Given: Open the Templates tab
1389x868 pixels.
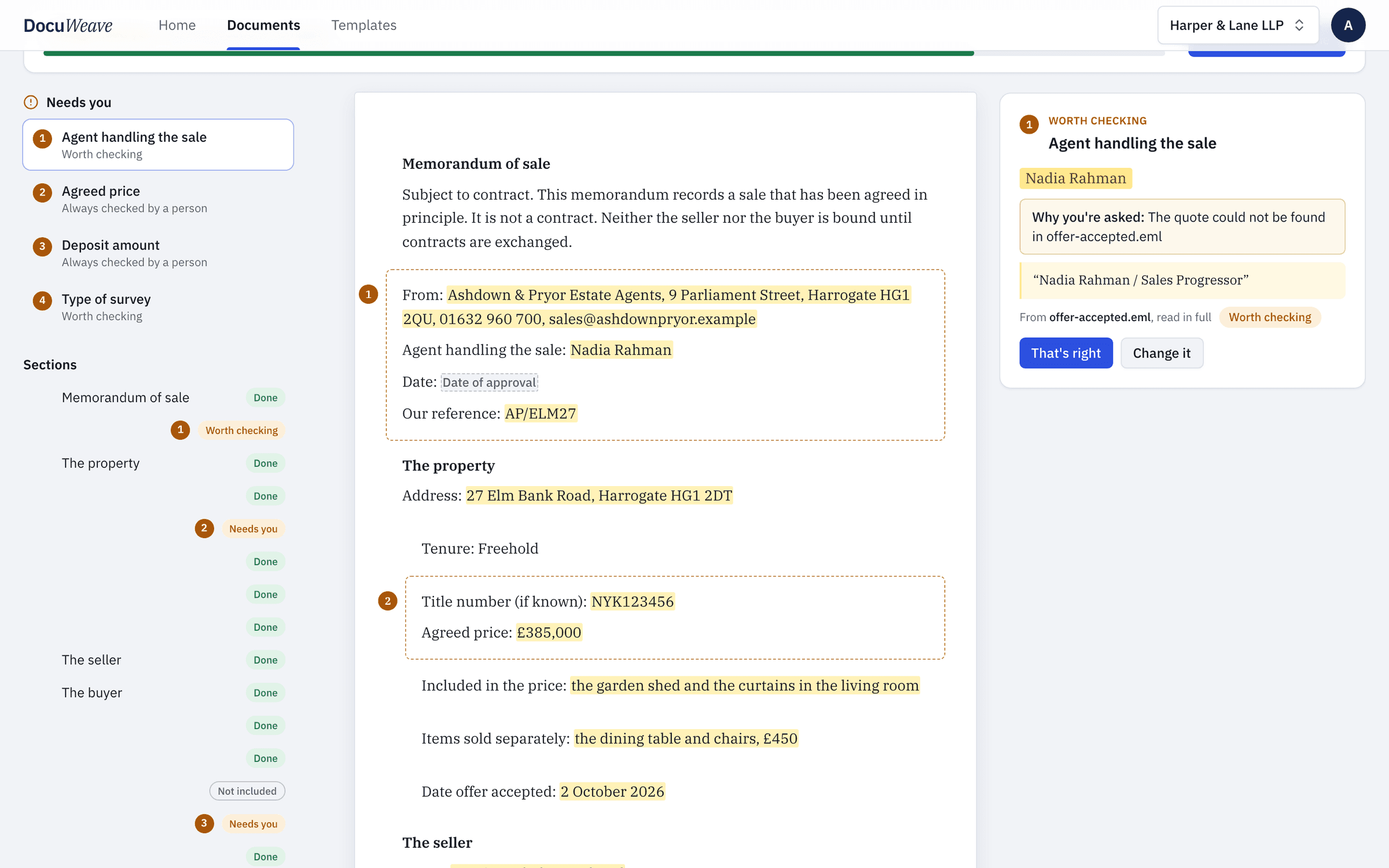Looking at the screenshot, I should [363, 25].
